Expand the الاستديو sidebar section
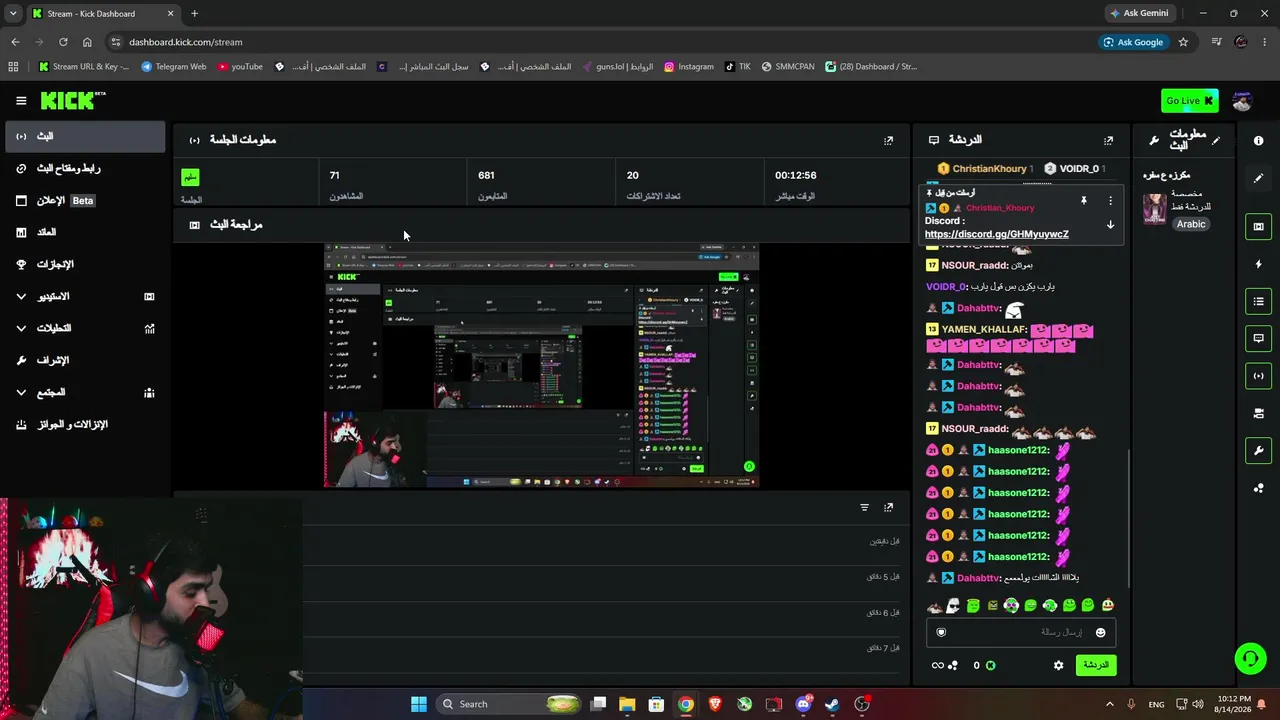Viewport: 1280px width, 720px height. (85, 297)
